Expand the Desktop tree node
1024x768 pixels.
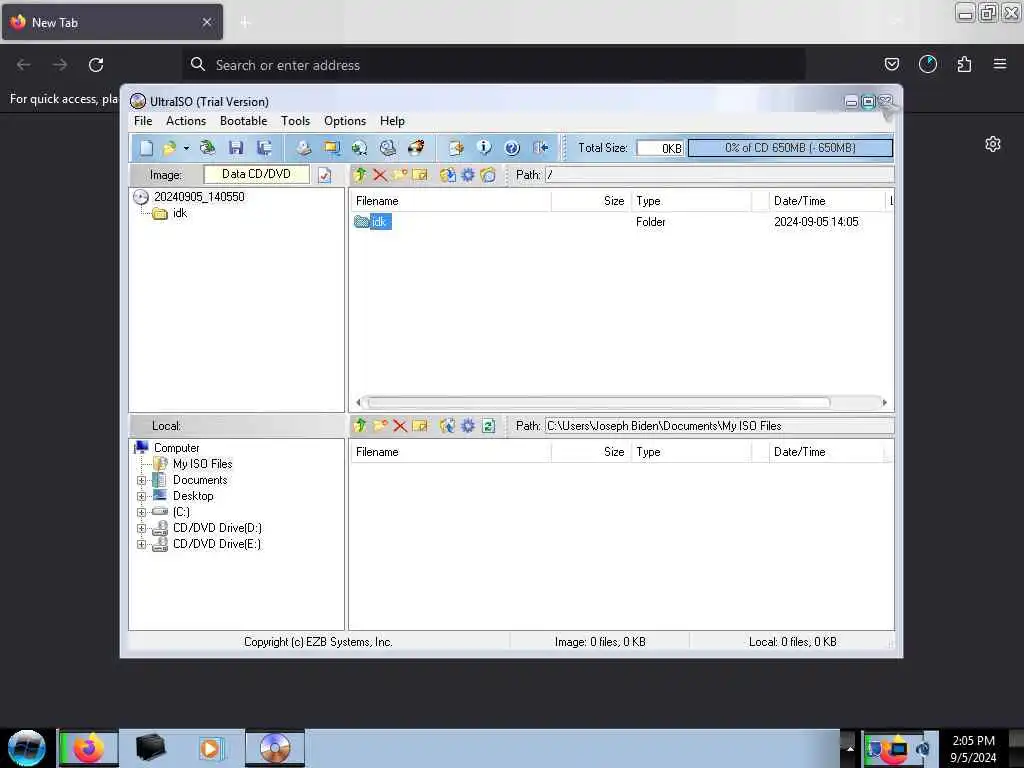[141, 496]
